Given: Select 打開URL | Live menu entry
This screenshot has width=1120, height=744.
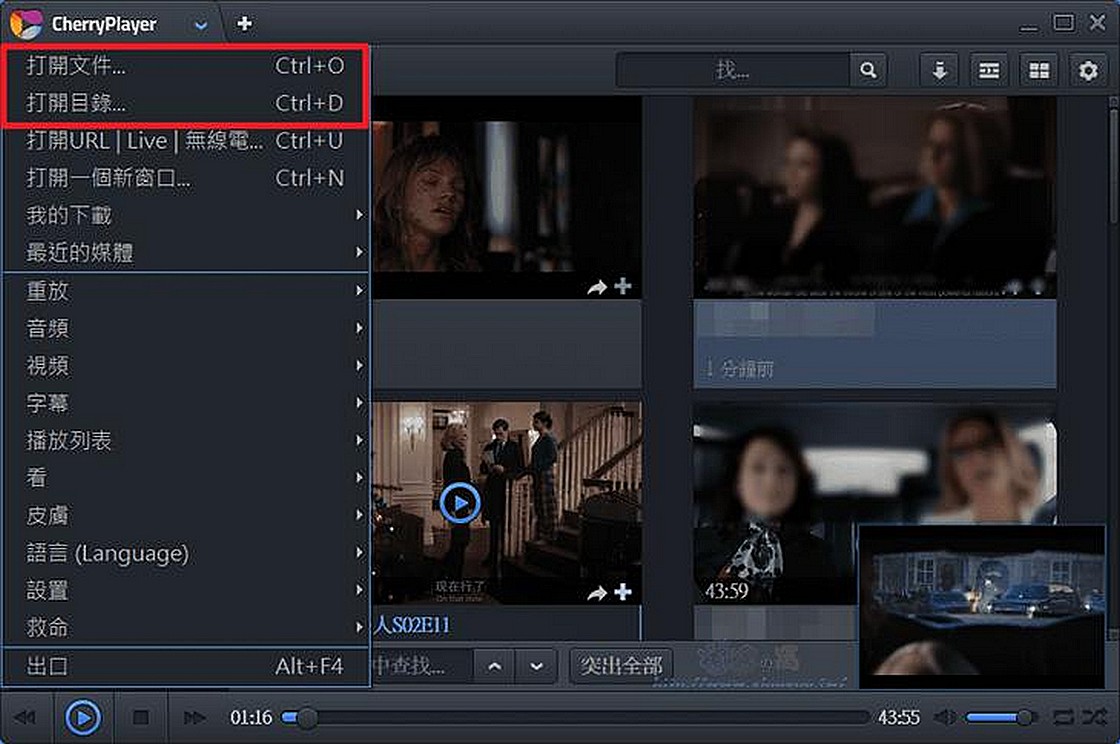Looking at the screenshot, I should coord(186,141).
